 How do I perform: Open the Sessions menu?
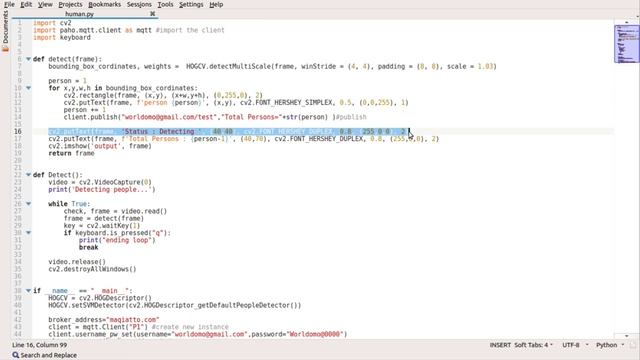click(139, 4)
